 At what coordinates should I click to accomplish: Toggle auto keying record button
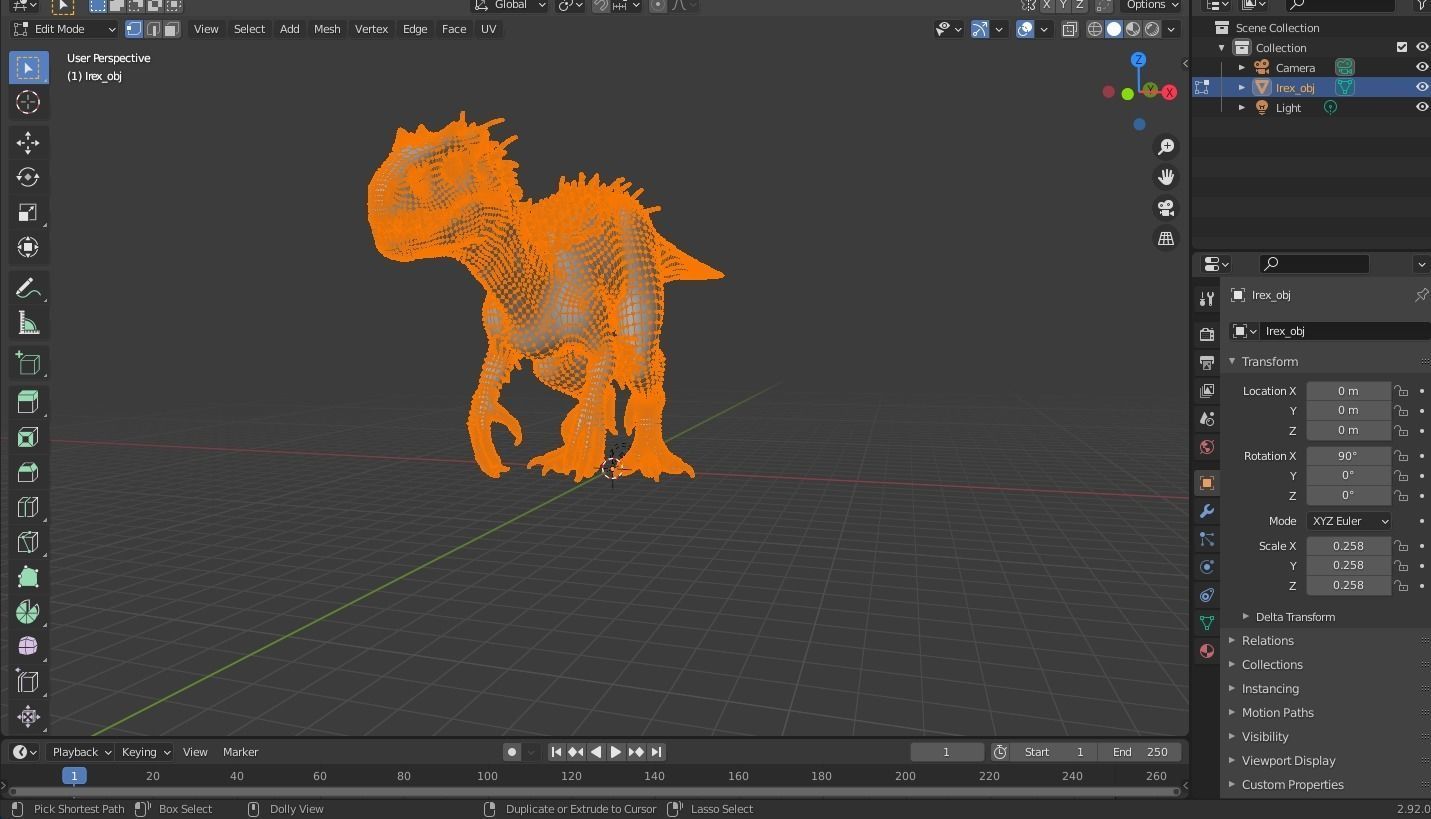(512, 752)
